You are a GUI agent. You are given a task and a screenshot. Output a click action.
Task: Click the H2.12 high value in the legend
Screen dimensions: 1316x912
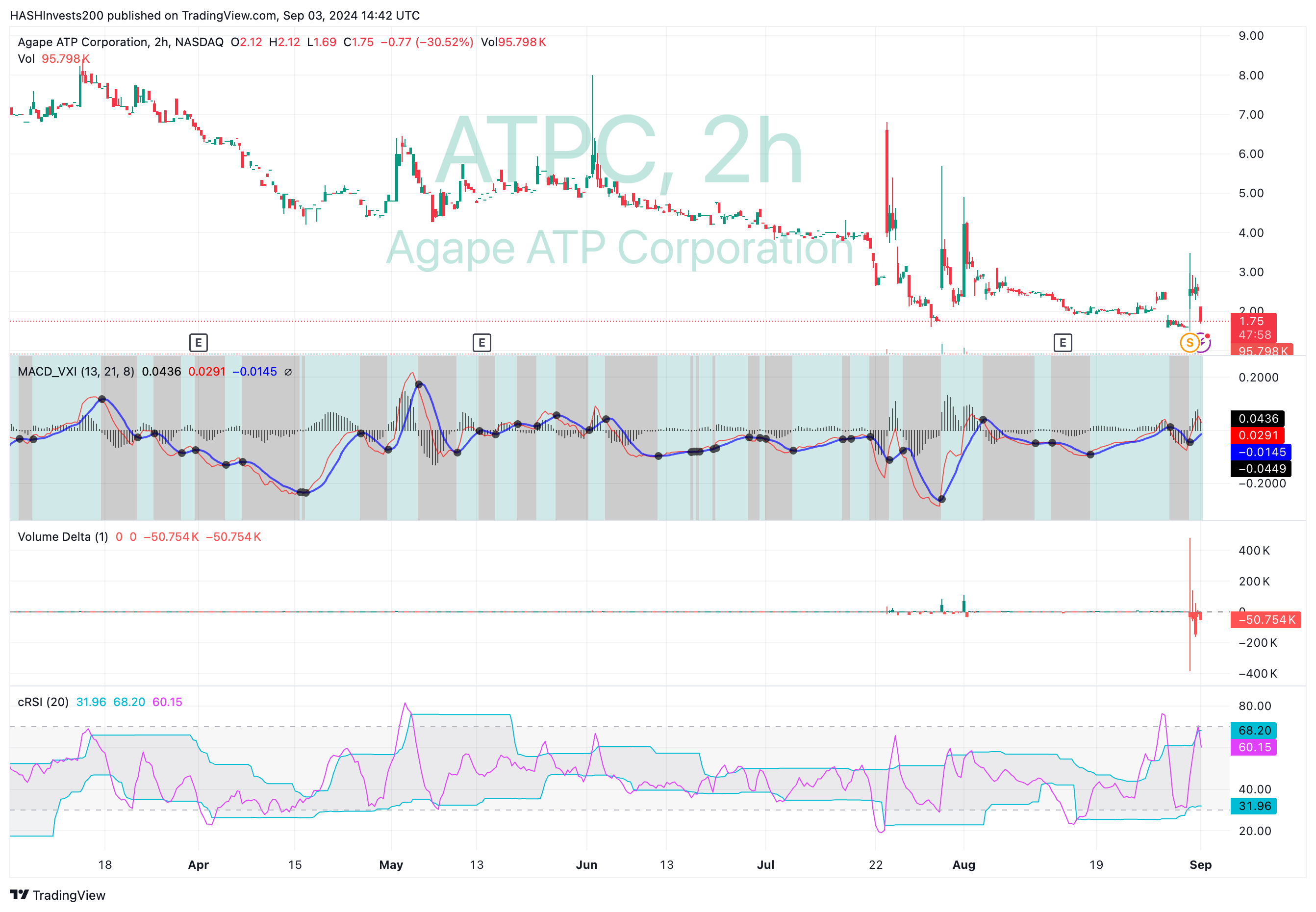pyautogui.click(x=284, y=42)
